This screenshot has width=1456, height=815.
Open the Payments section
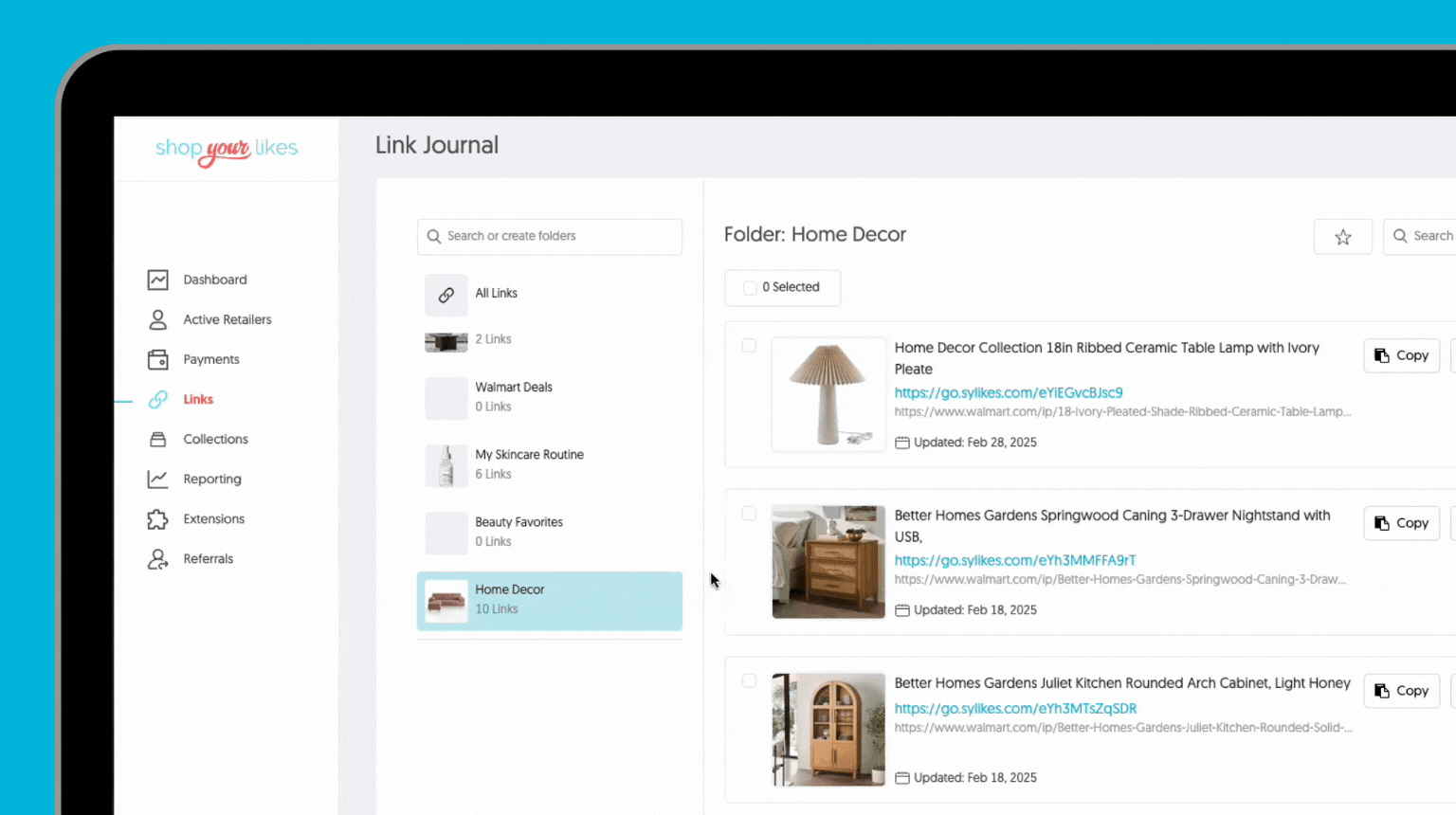pyautogui.click(x=211, y=359)
